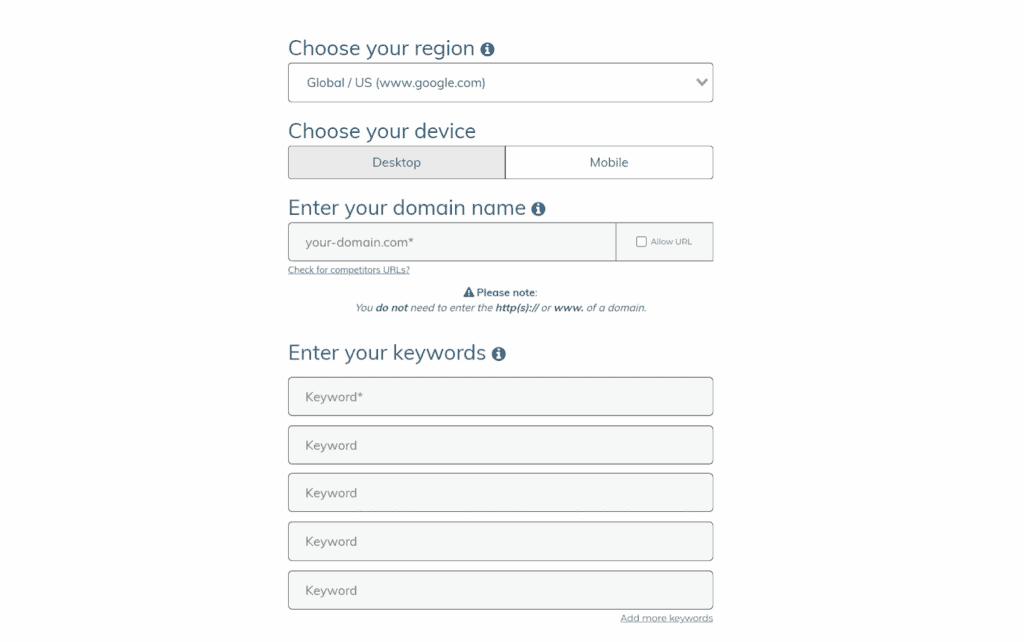Image resolution: width=1024 pixels, height=642 pixels.
Task: Click the Add more keywords link
Action: tap(666, 618)
